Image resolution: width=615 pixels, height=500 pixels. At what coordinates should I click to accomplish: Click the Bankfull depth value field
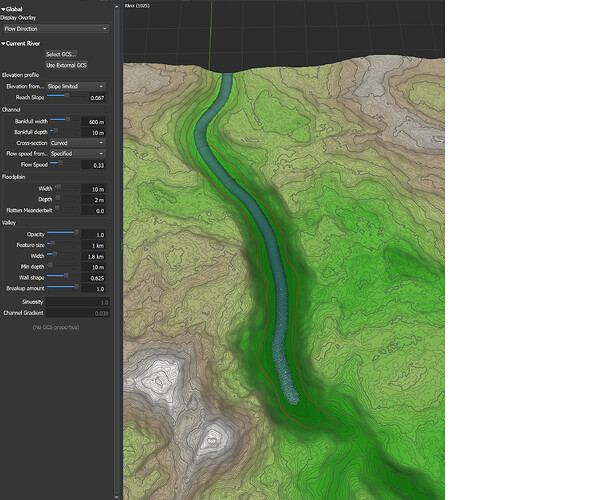point(93,132)
